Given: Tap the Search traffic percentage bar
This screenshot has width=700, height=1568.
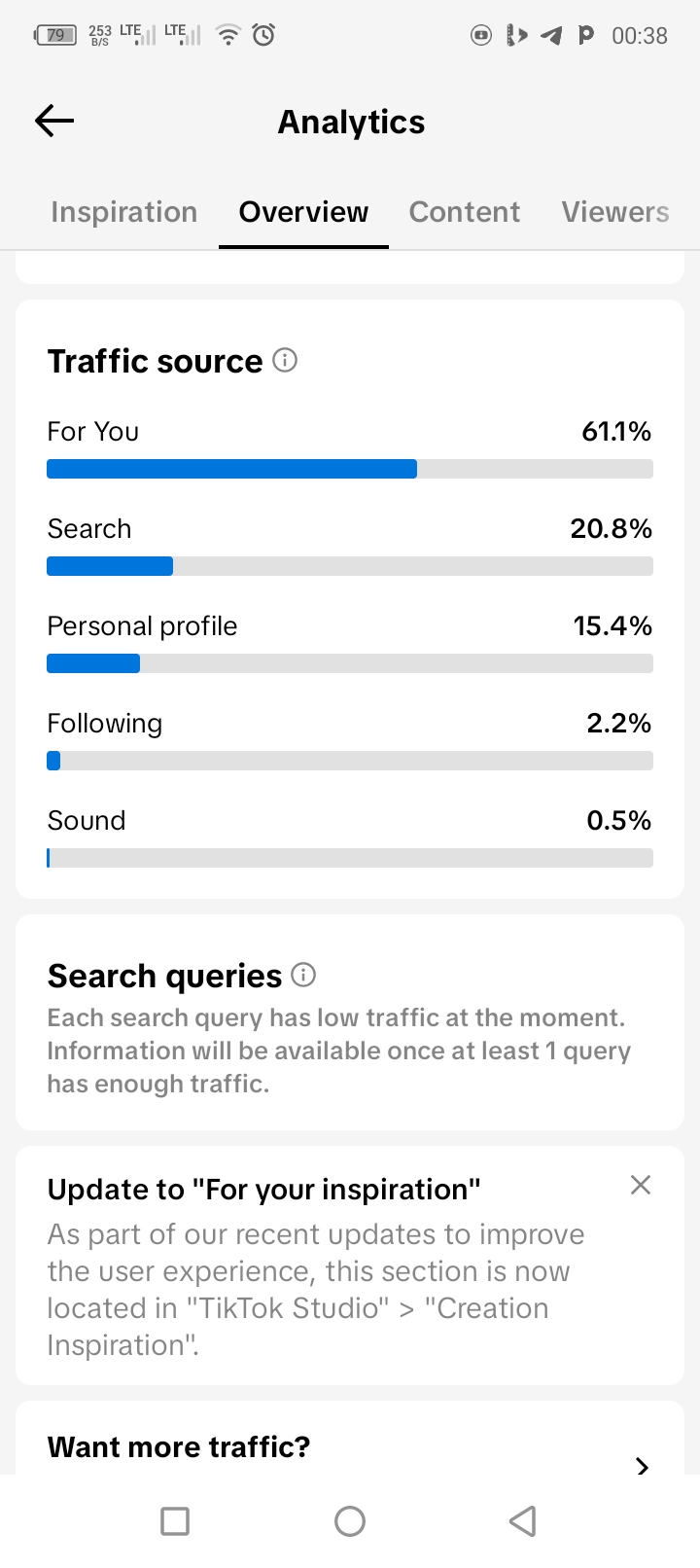Looking at the screenshot, I should click(350, 566).
